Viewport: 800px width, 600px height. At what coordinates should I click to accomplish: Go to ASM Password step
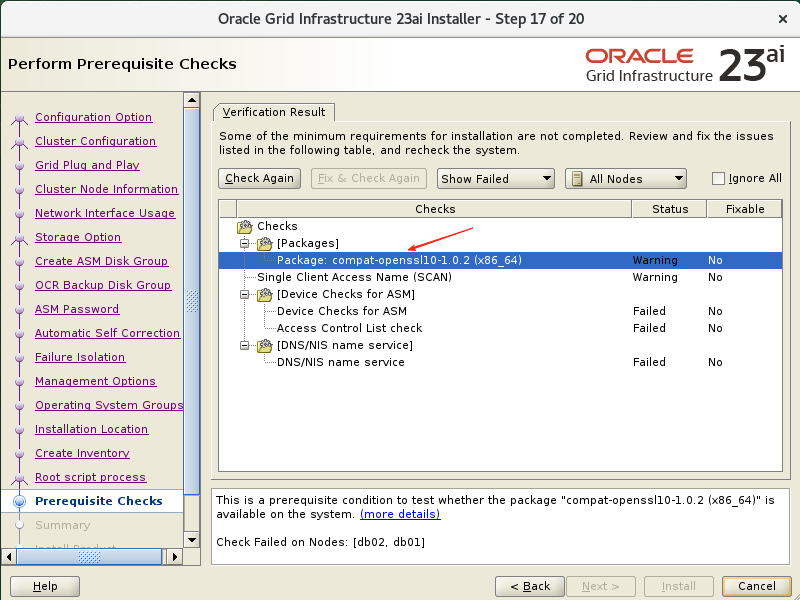(77, 309)
